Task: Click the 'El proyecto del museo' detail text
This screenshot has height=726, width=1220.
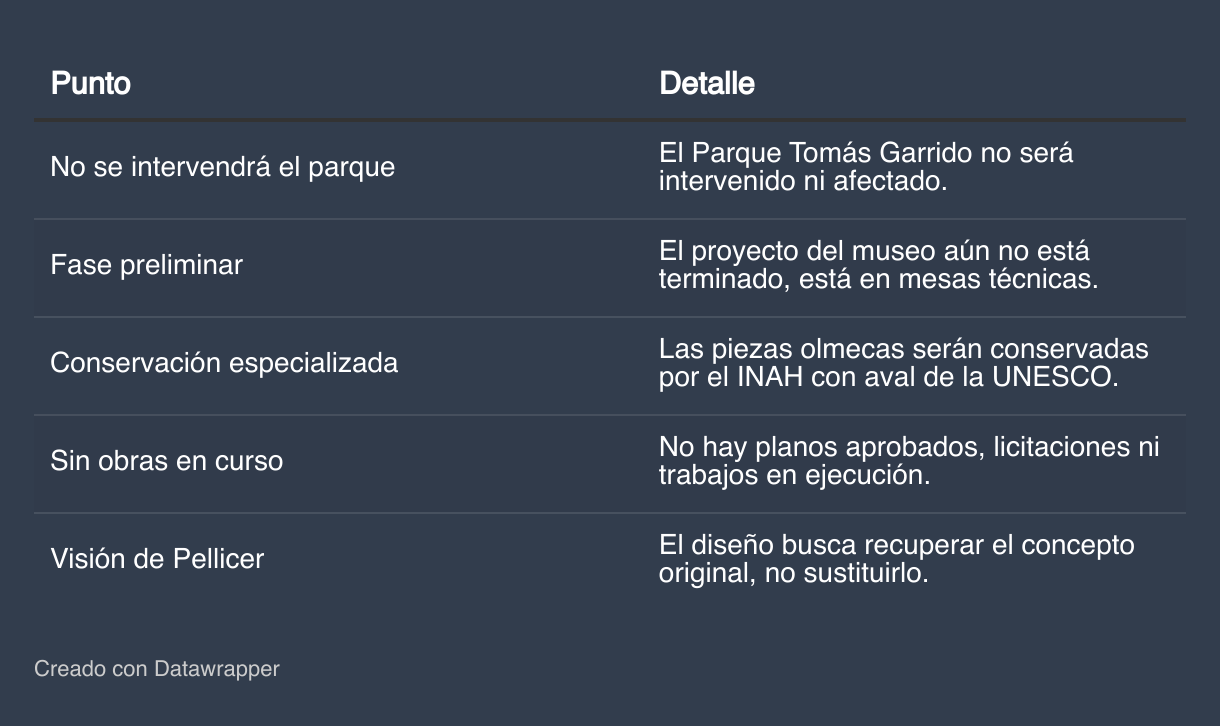Action: tap(873, 252)
